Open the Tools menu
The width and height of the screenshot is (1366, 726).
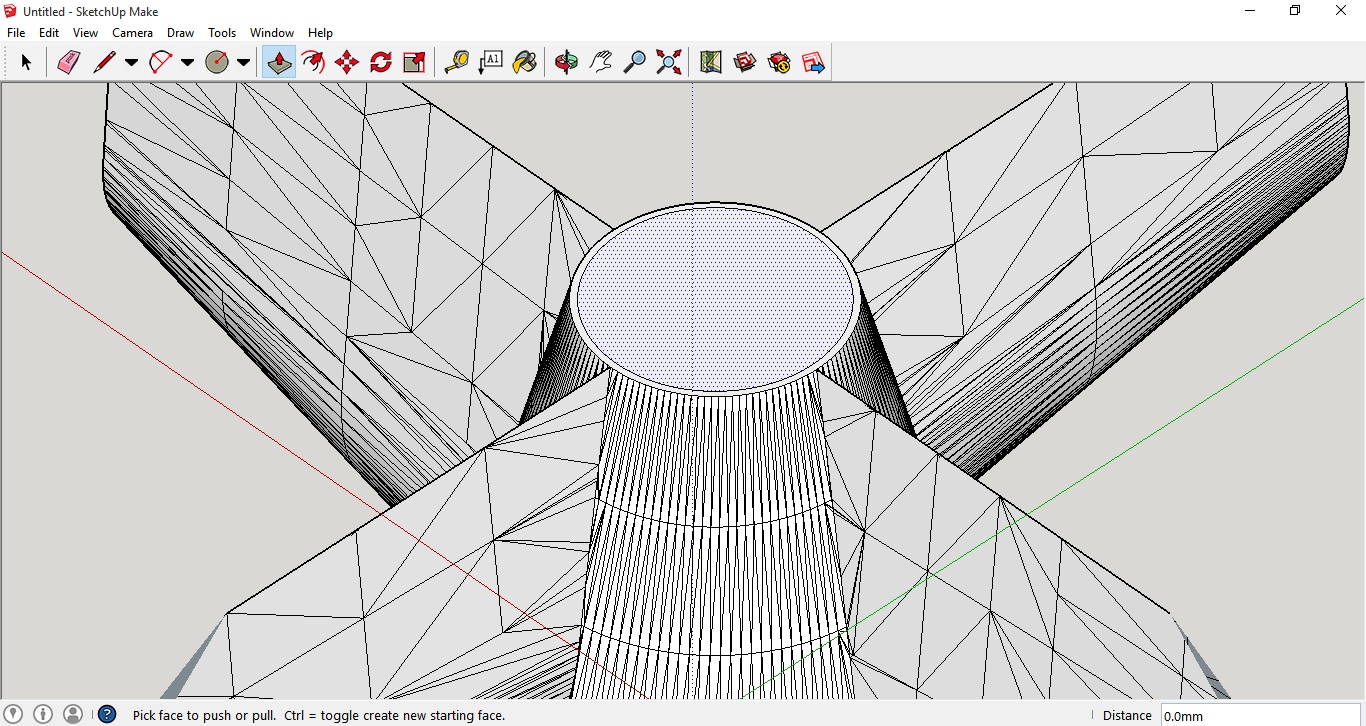(x=222, y=33)
